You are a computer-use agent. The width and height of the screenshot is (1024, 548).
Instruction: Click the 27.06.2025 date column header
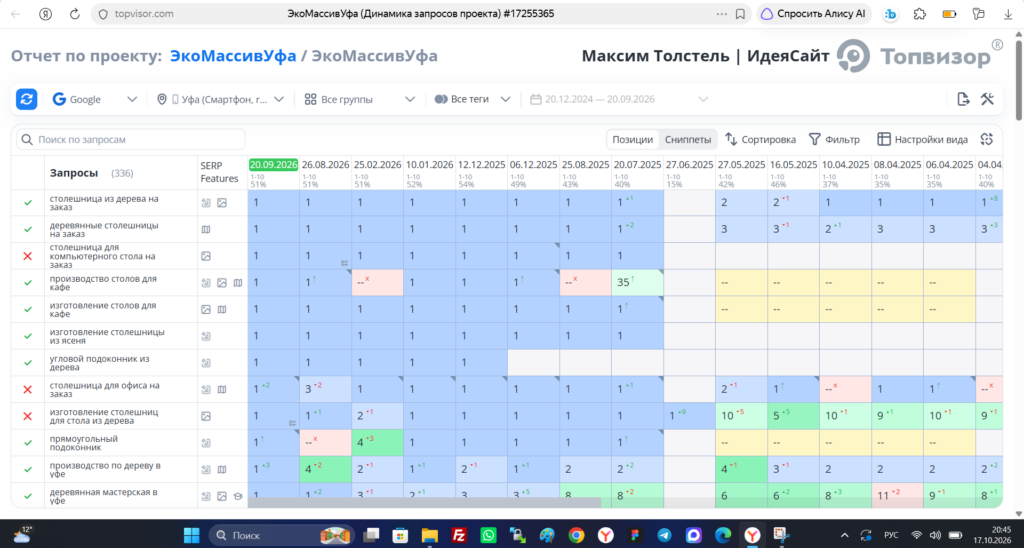click(x=690, y=165)
